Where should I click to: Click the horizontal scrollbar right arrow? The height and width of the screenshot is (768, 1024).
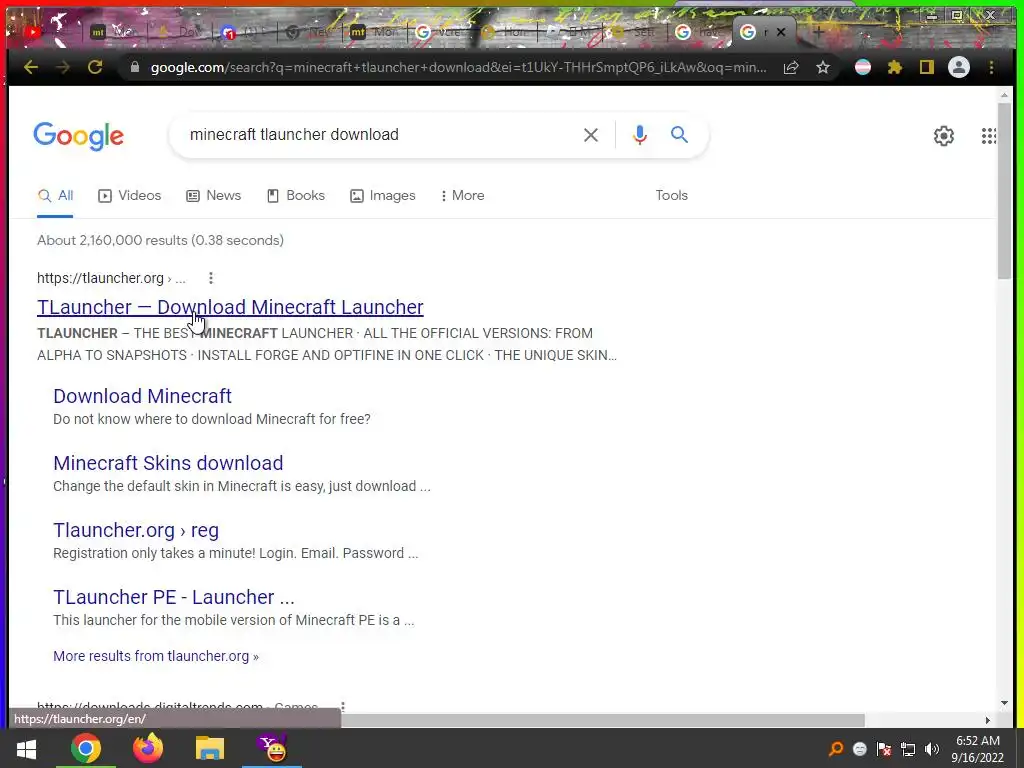987,720
